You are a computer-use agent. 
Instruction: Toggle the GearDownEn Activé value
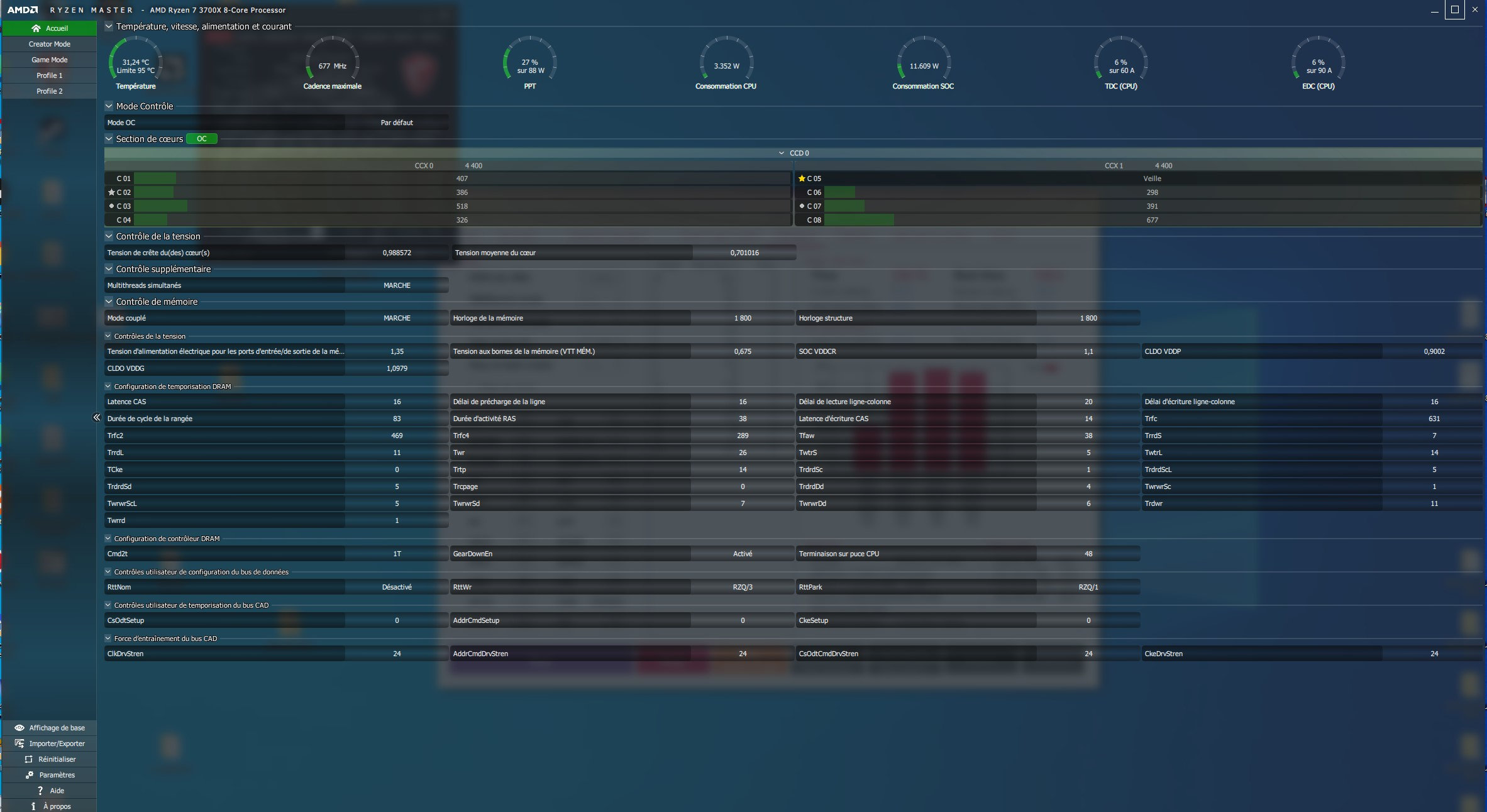tap(743, 554)
